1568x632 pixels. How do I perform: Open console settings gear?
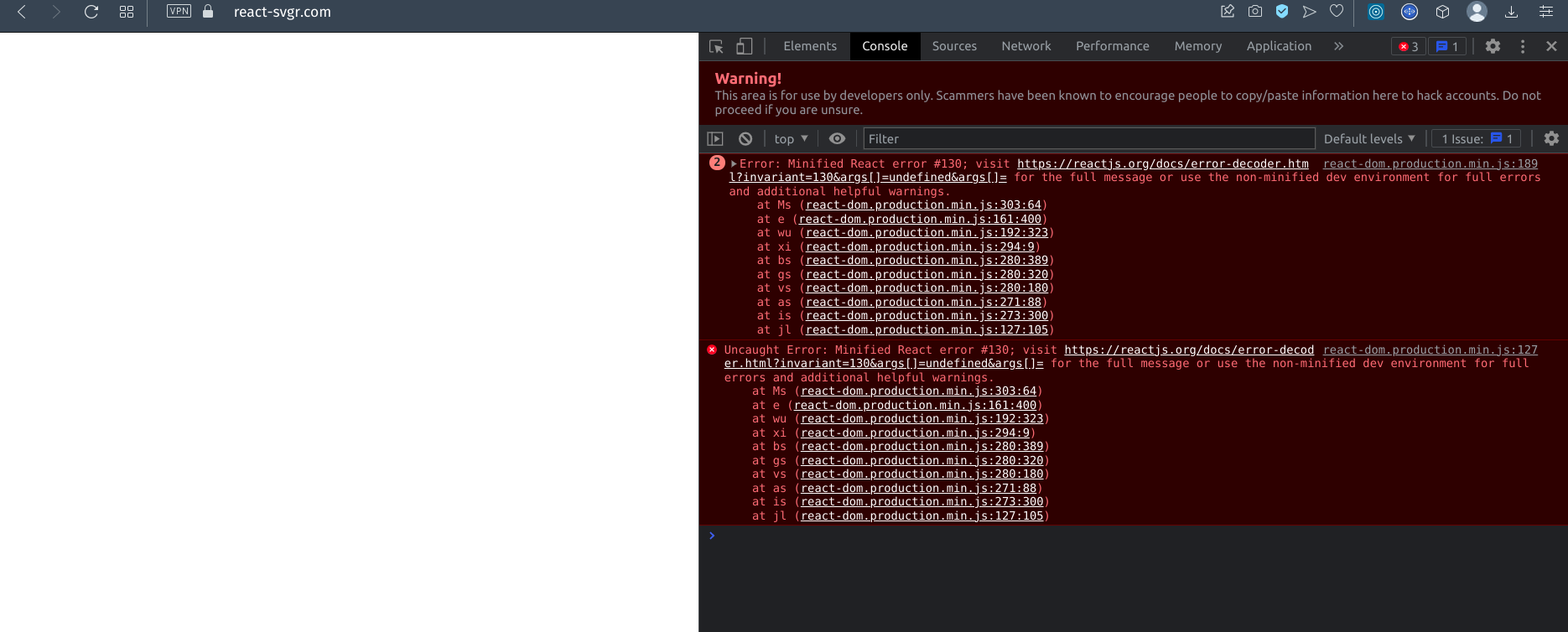point(1551,138)
